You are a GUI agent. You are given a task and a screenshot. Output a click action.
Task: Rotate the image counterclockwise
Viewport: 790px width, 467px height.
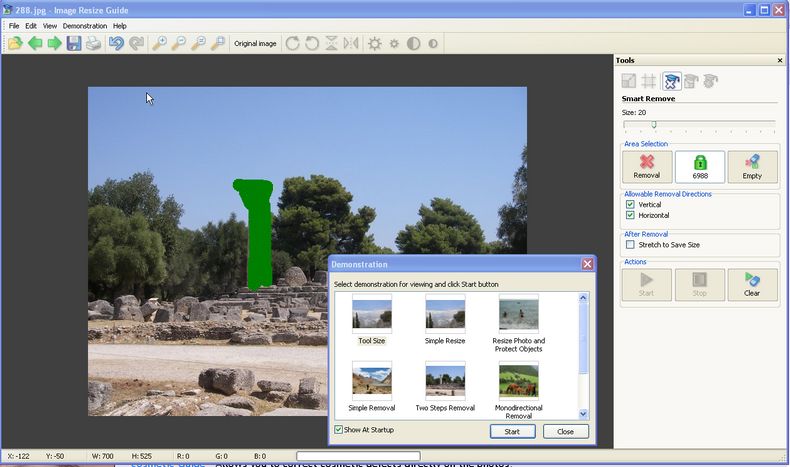click(x=312, y=44)
